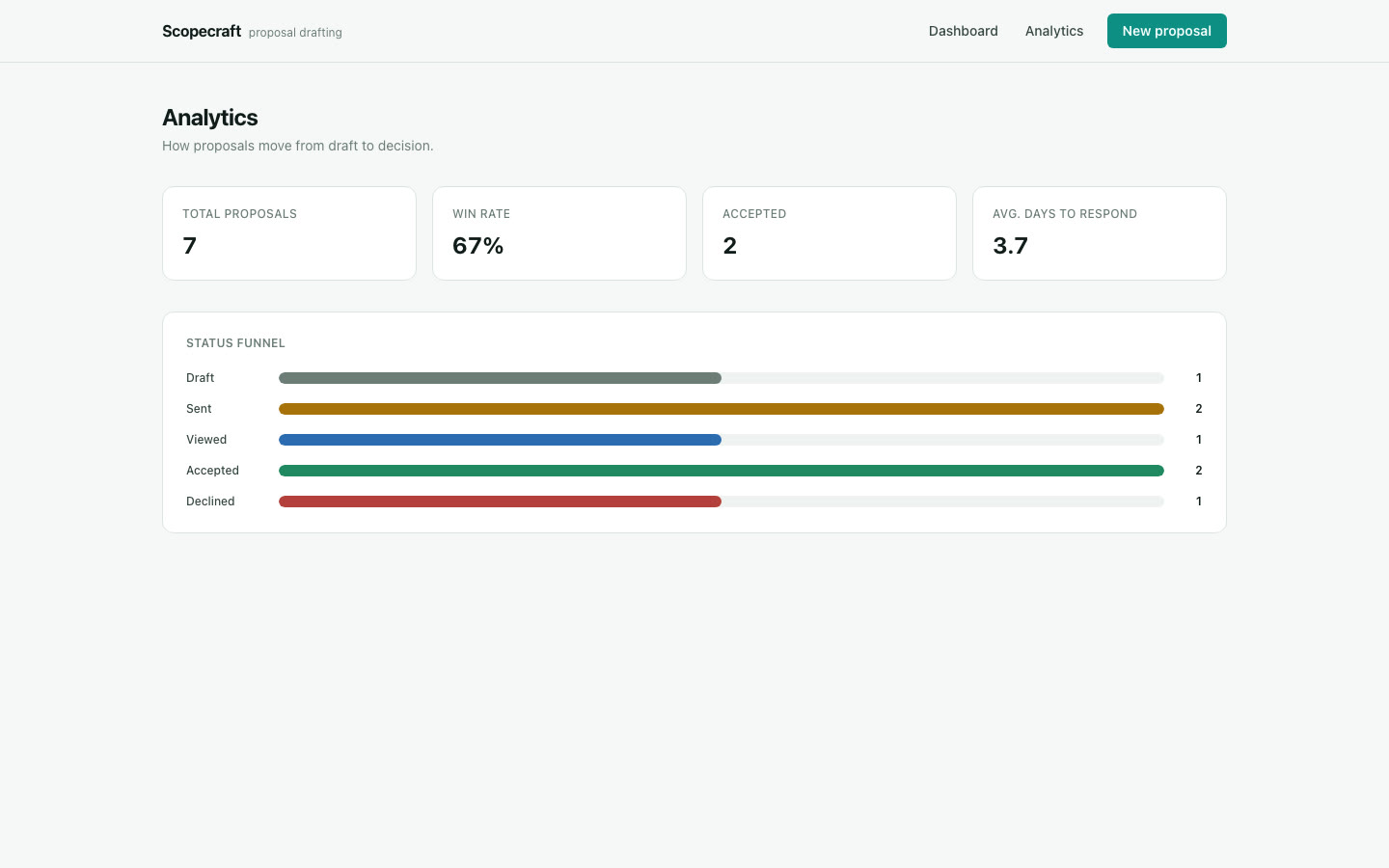Select the Total Proposals card
Image resolution: width=1389 pixels, height=868 pixels.
(x=289, y=233)
